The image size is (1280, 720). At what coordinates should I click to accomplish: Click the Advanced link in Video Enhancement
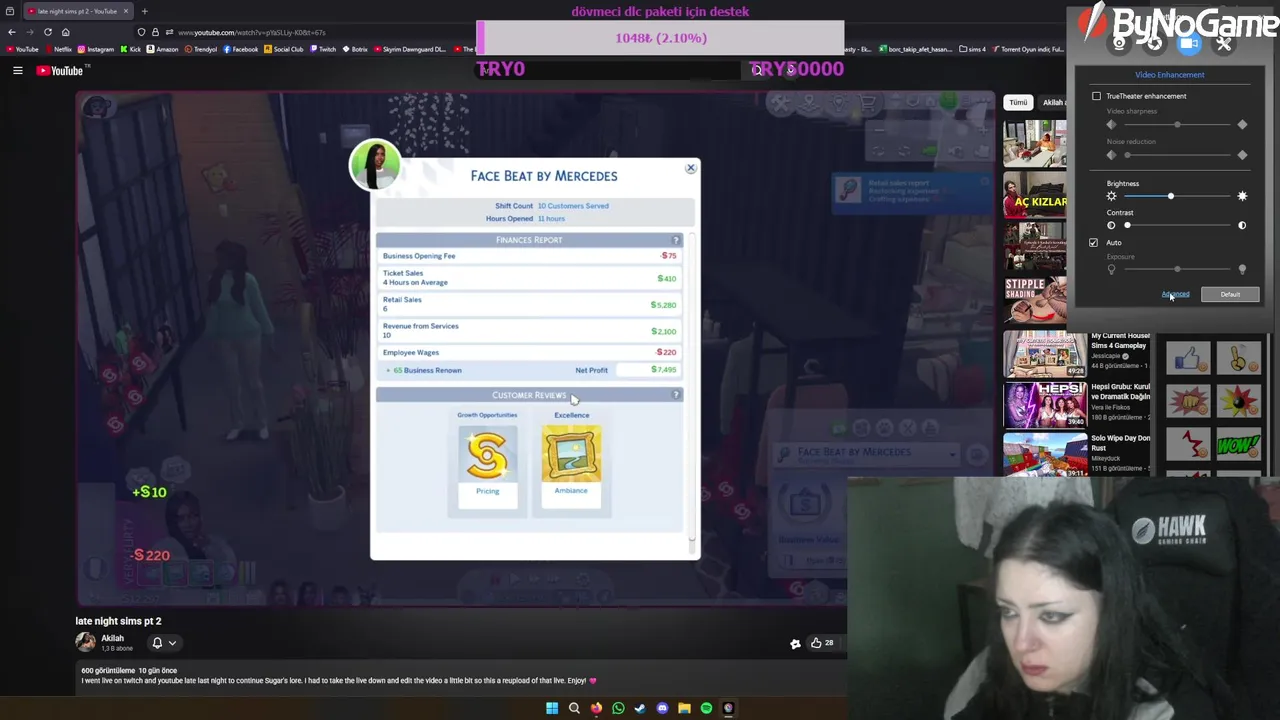[x=1176, y=295]
